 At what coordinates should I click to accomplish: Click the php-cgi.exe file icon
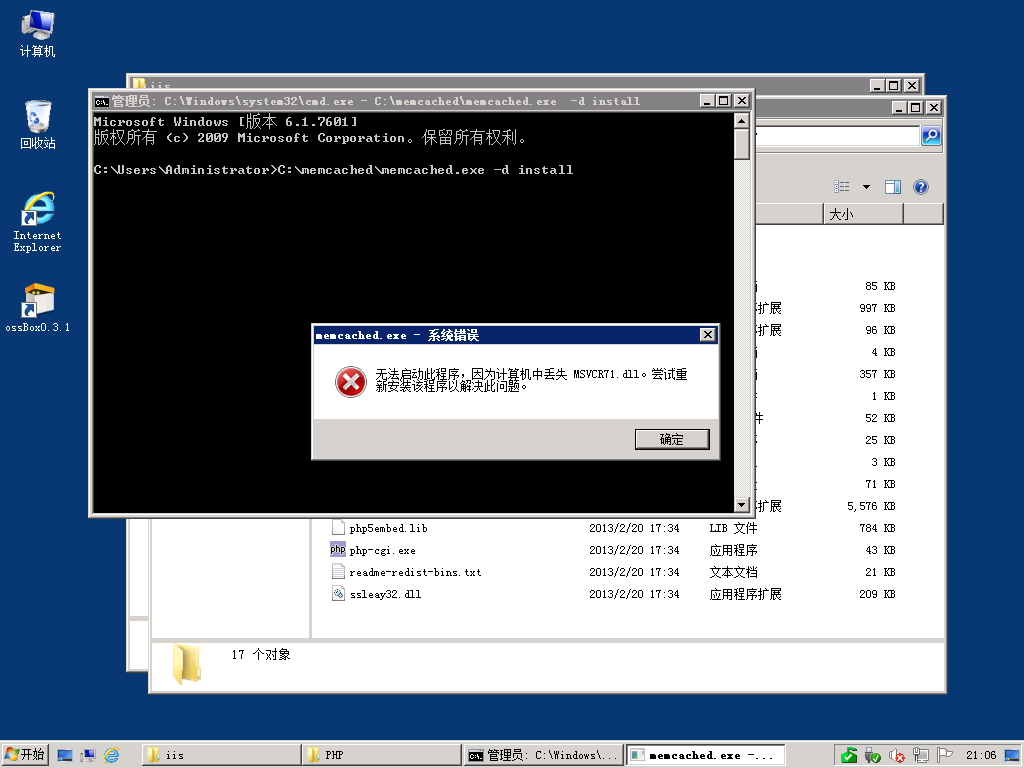click(338, 550)
